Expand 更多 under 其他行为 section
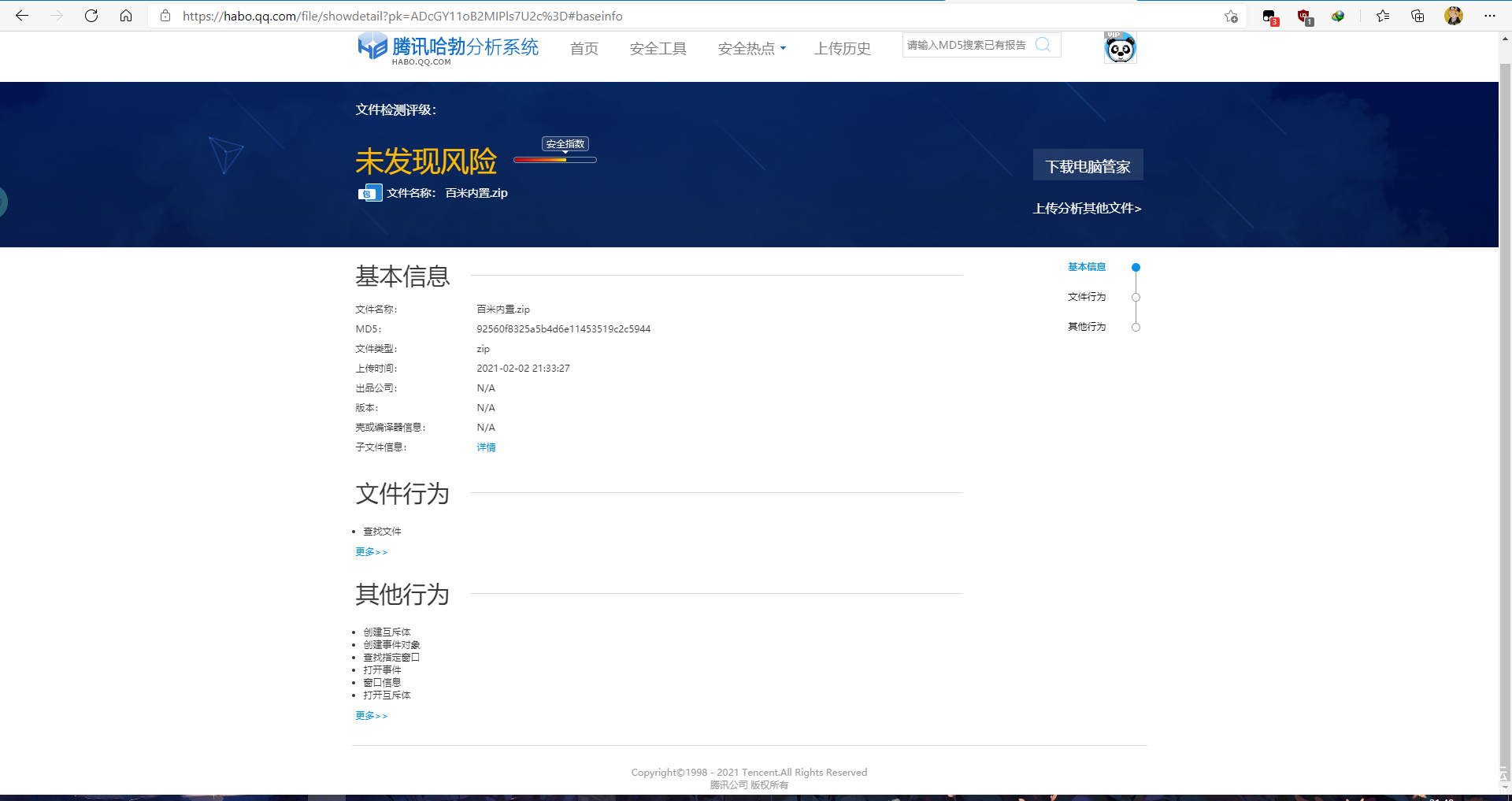 (371, 716)
